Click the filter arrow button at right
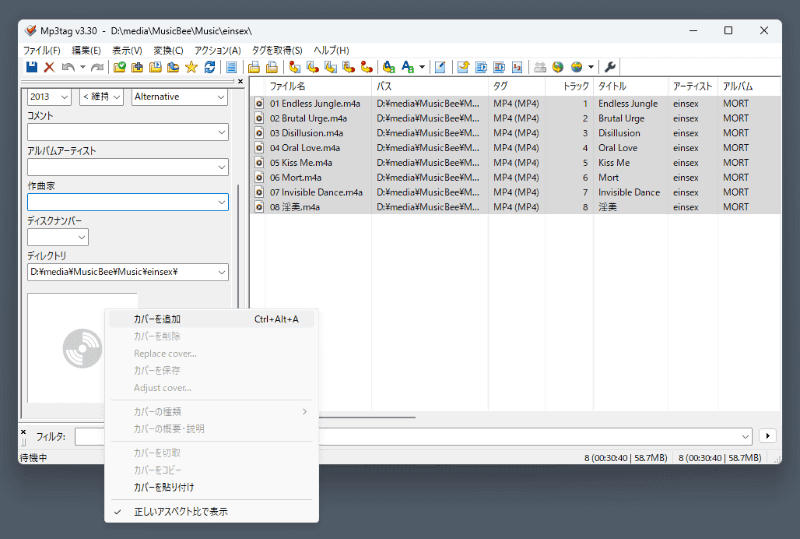Image resolution: width=800 pixels, height=539 pixels. tap(768, 436)
